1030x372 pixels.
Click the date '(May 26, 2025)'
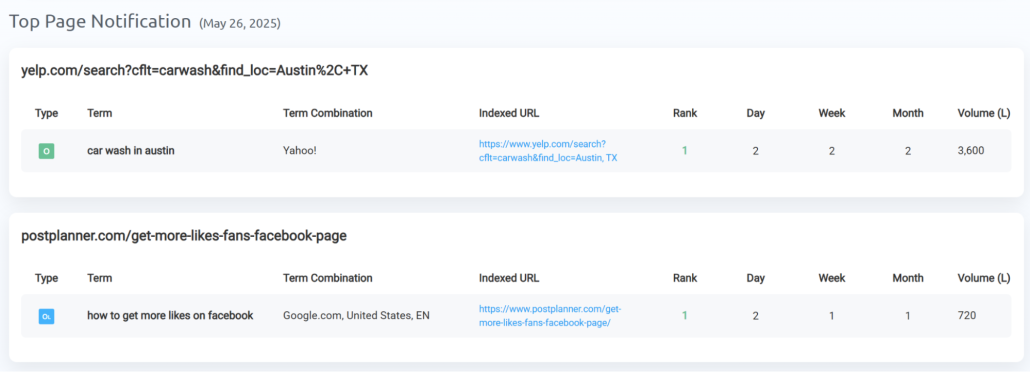pos(240,24)
